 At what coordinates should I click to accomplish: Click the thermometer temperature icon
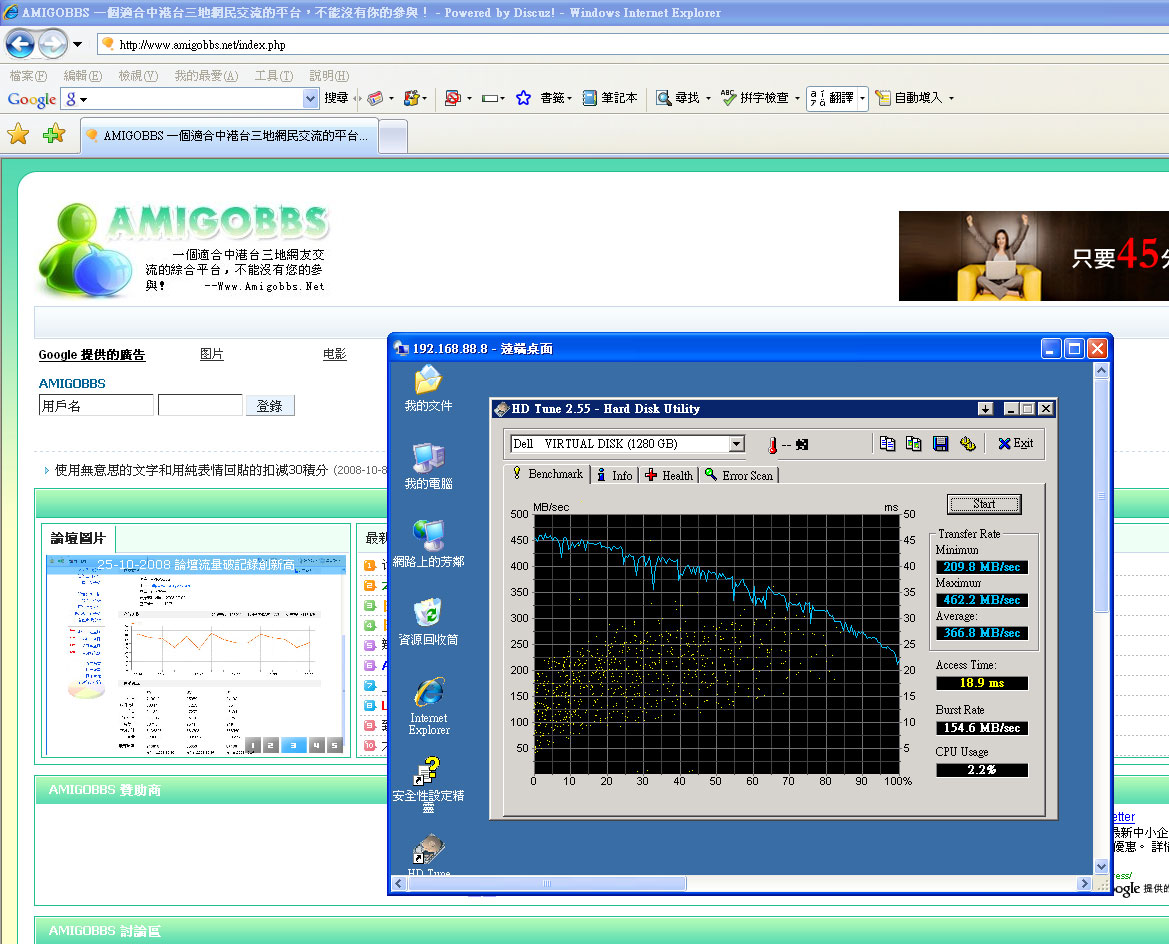(x=772, y=444)
